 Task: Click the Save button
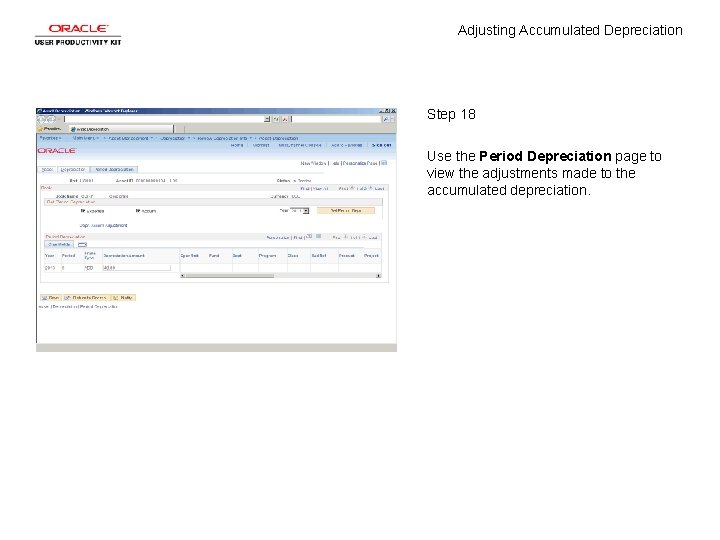coord(51,298)
